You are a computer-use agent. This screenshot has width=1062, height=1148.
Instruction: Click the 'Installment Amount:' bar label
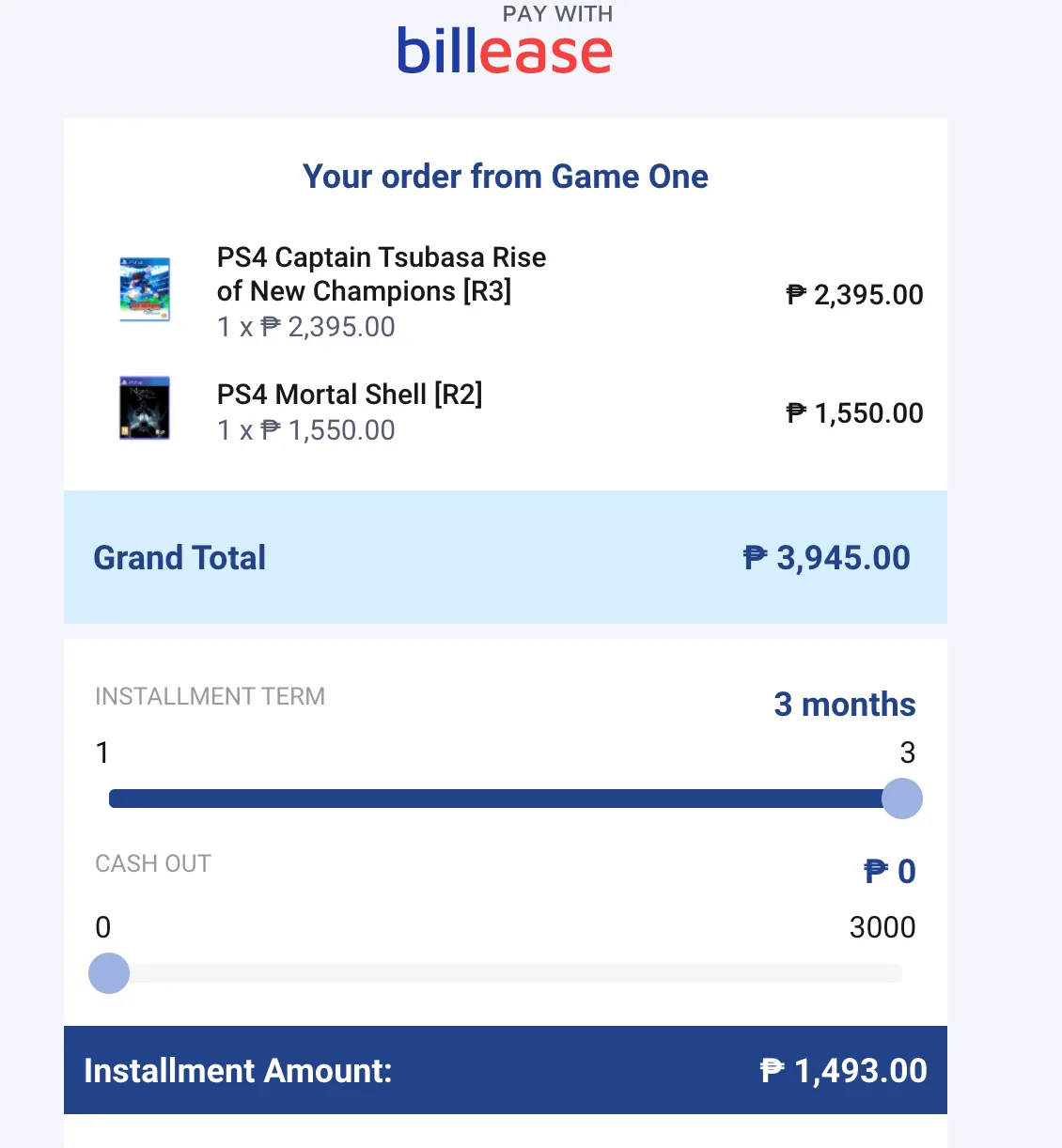[238, 1071]
